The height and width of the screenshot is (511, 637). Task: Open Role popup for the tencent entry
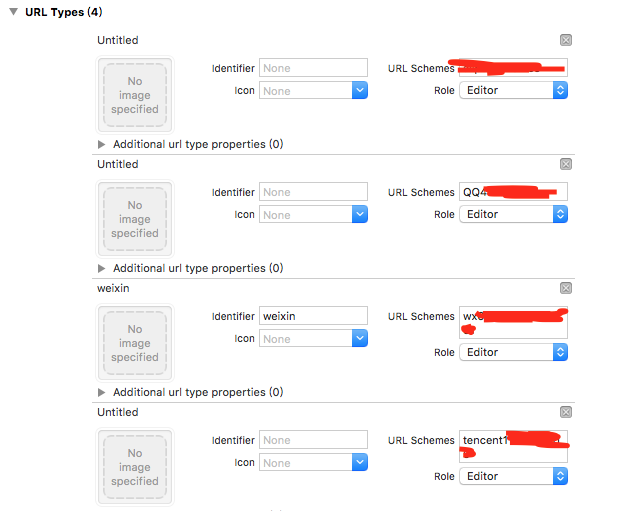tap(560, 476)
